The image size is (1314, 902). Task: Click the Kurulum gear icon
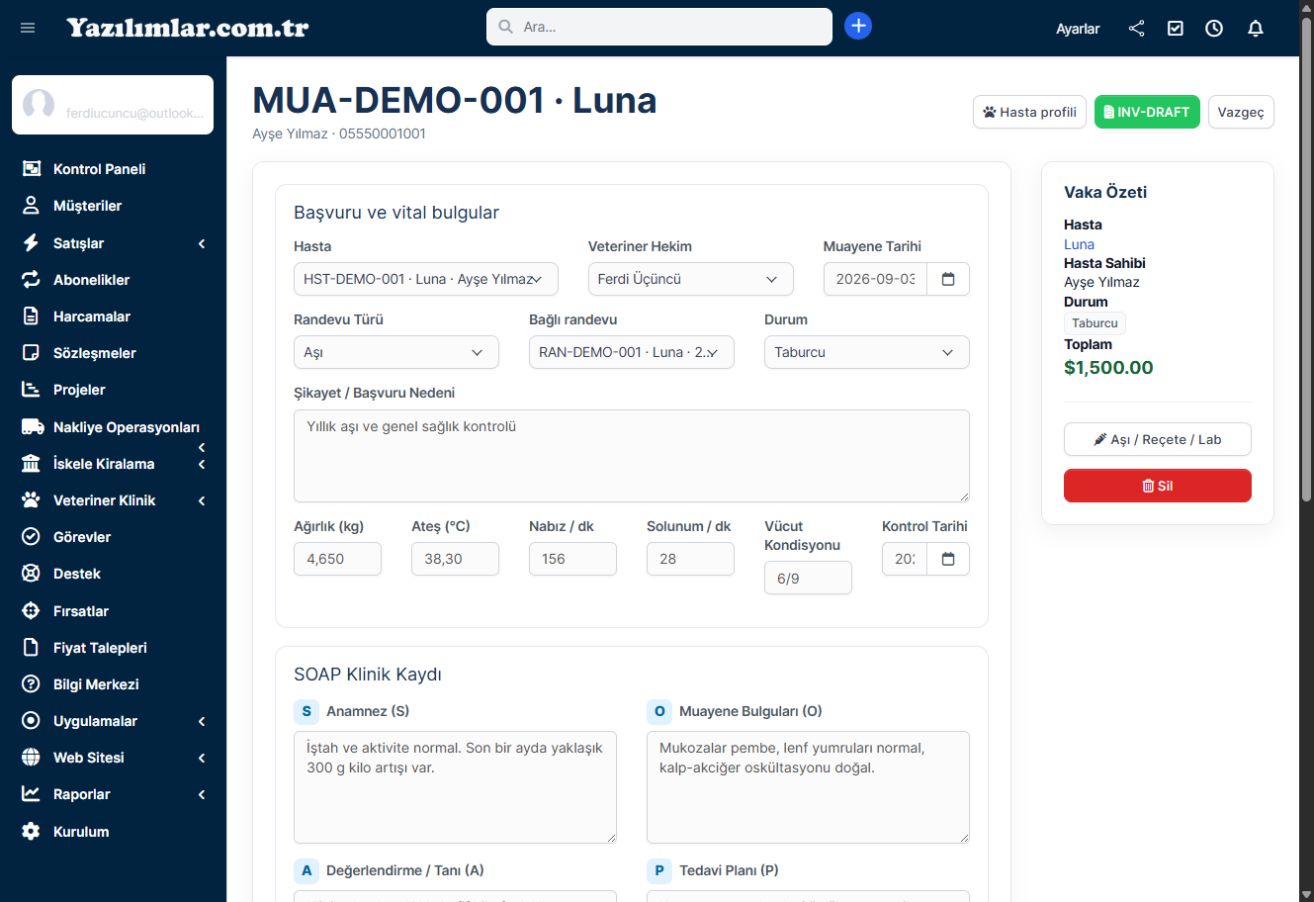click(x=31, y=831)
